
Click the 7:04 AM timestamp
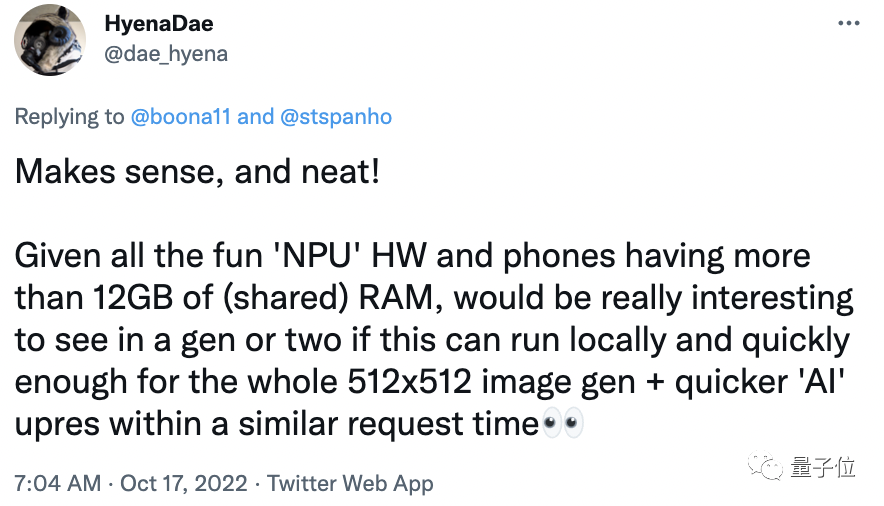58,484
